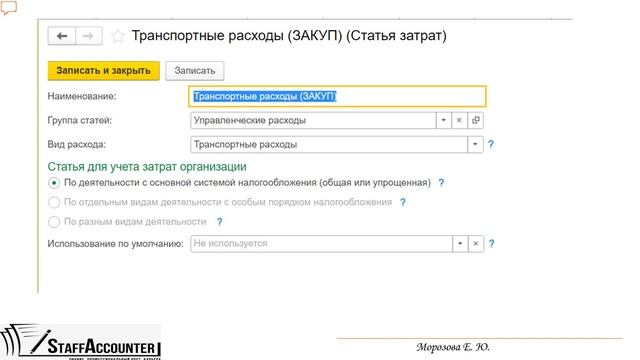Show help for Вид расхода
Image resolution: width=640 pixels, height=360 pixels.
coord(491,144)
